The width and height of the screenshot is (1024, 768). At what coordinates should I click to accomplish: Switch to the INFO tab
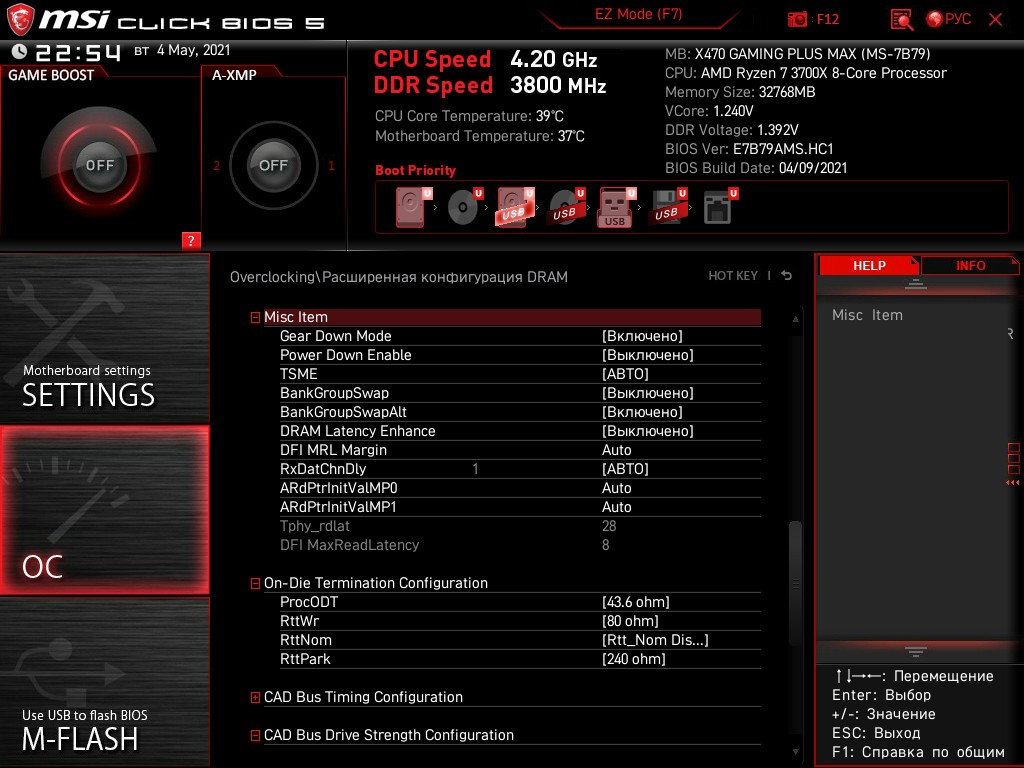[970, 266]
